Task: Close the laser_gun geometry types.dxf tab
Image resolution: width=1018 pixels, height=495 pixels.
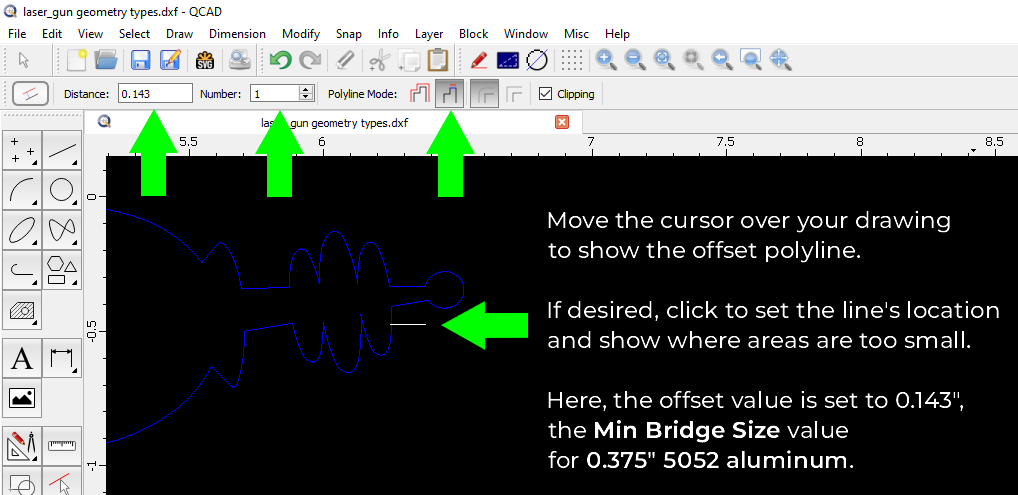Action: pyautogui.click(x=561, y=122)
